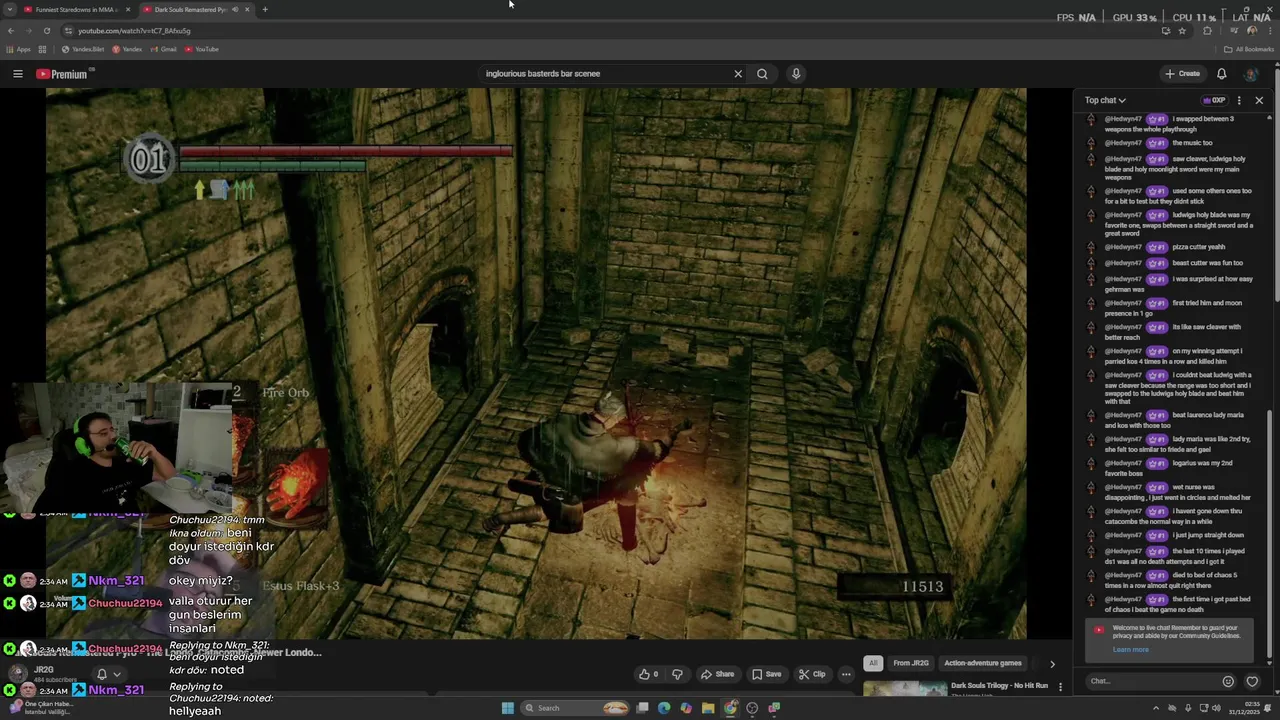Expand the Top chat dropdown
The height and width of the screenshot is (720, 1280).
tap(1105, 100)
